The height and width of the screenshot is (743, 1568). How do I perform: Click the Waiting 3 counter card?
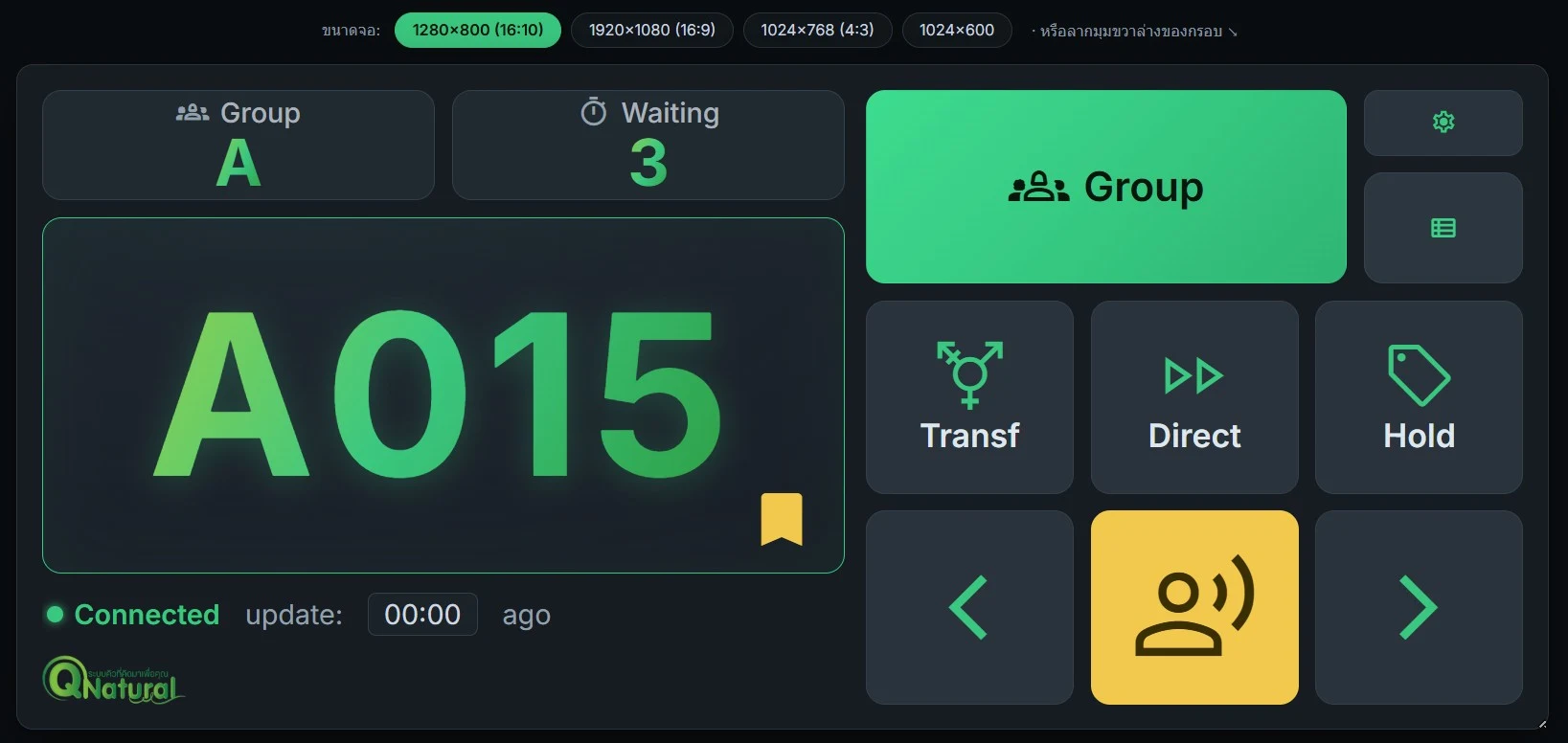pos(648,145)
